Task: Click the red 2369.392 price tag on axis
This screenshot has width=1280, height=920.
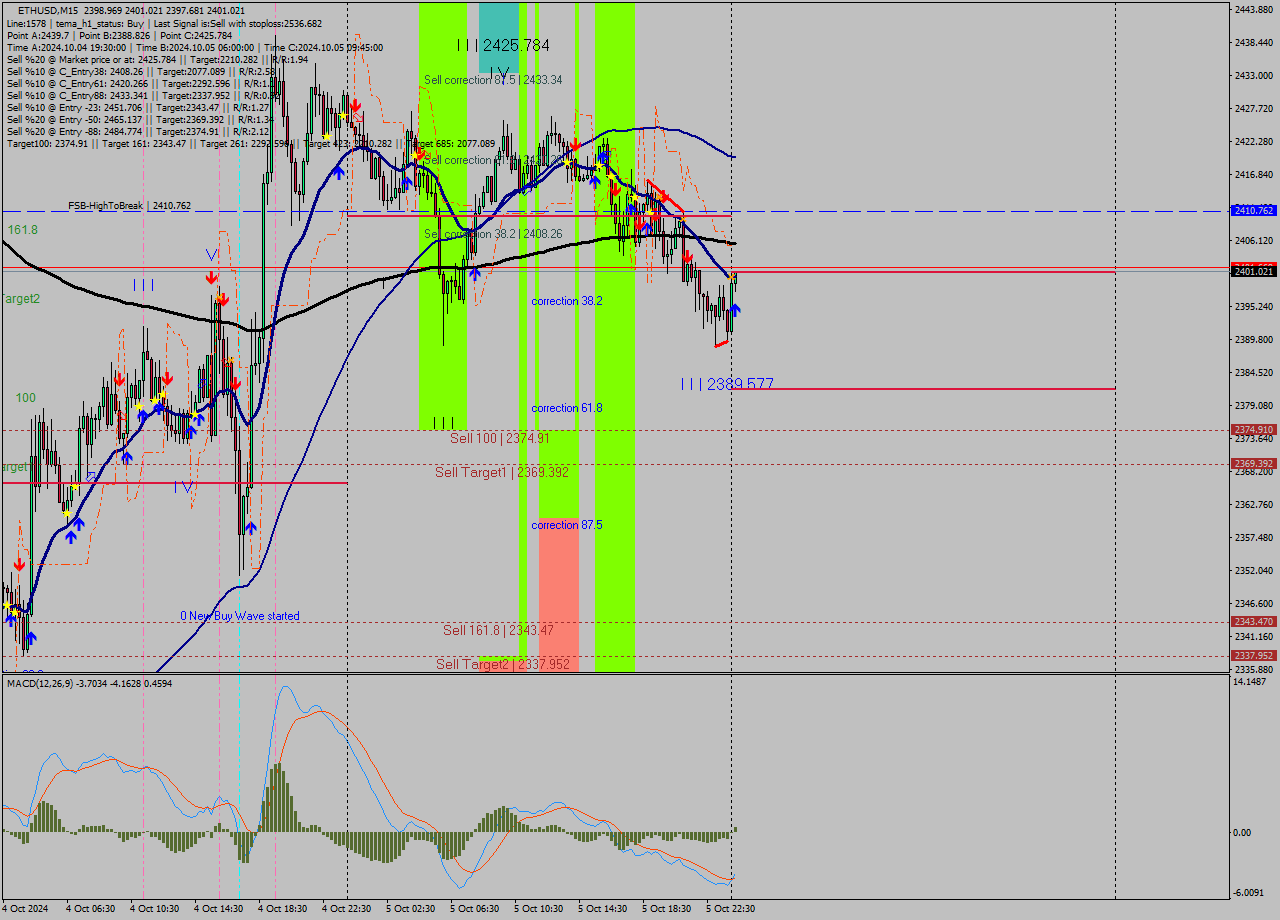Action: 1254,464
